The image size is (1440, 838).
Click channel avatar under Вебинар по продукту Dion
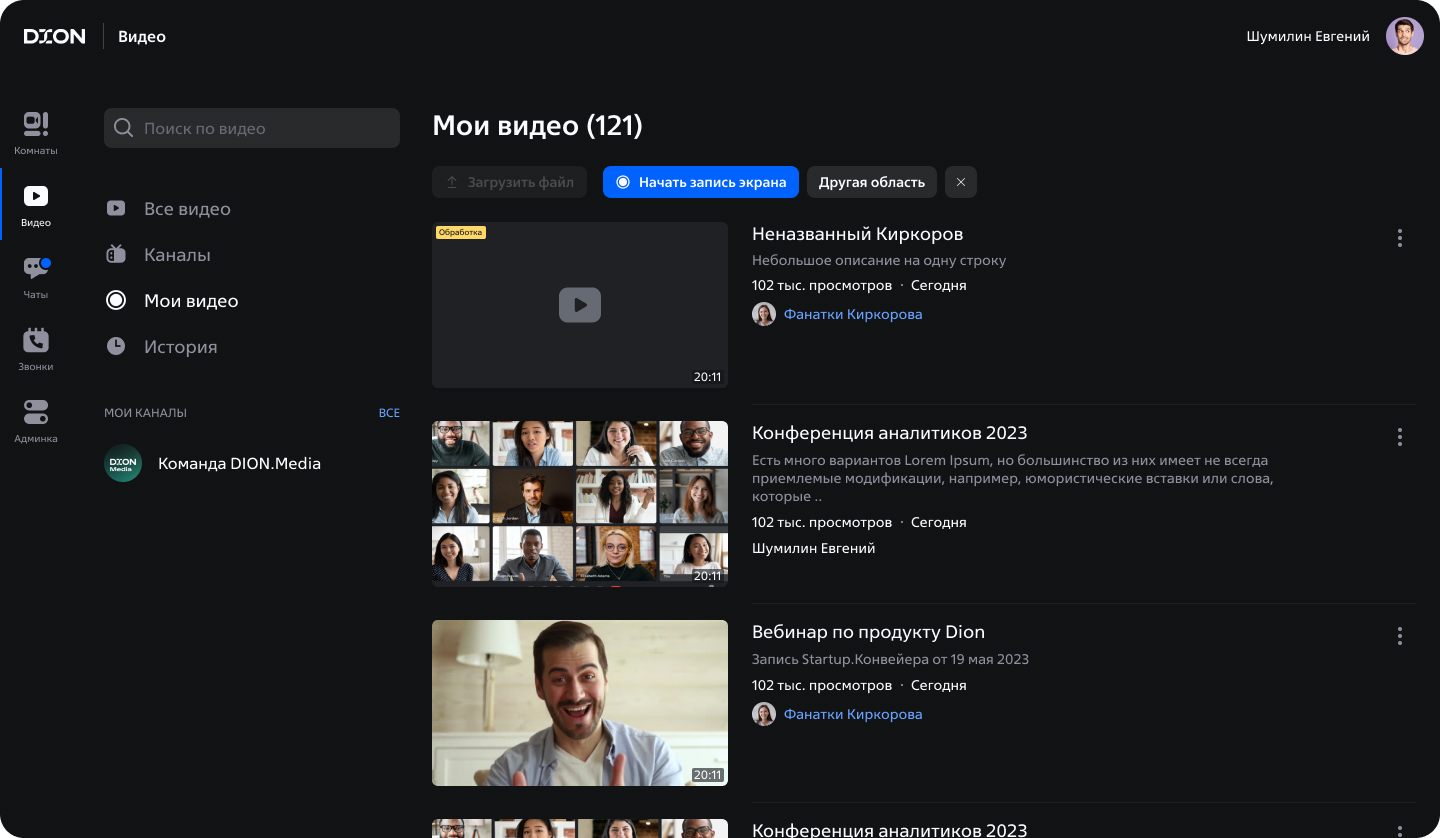tap(764, 714)
